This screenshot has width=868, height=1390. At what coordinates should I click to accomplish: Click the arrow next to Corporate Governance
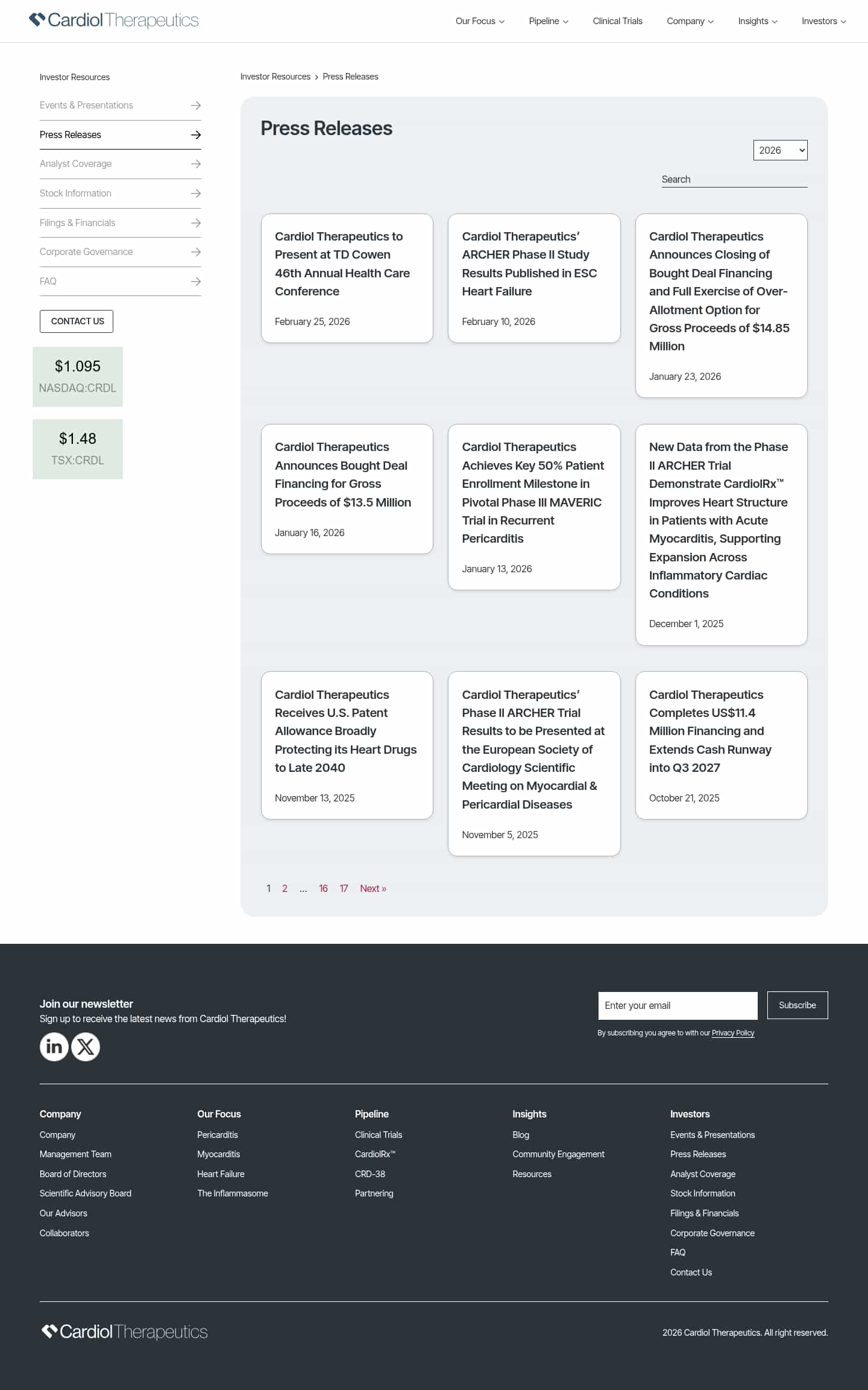pyautogui.click(x=196, y=252)
